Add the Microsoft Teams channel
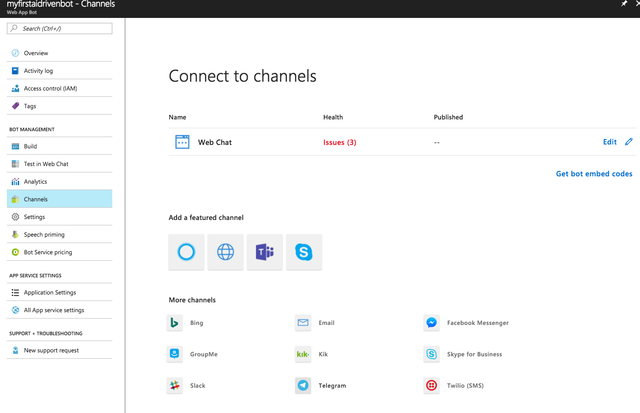Image resolution: width=640 pixels, height=413 pixels. tap(264, 252)
